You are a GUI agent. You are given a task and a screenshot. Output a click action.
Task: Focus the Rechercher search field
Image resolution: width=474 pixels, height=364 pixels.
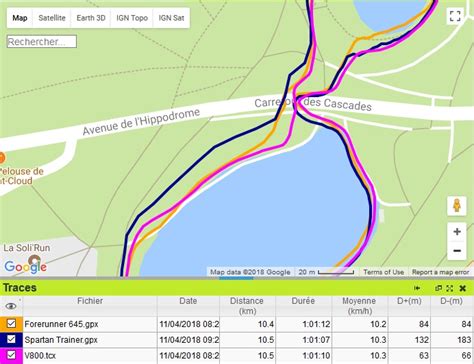[x=42, y=42]
